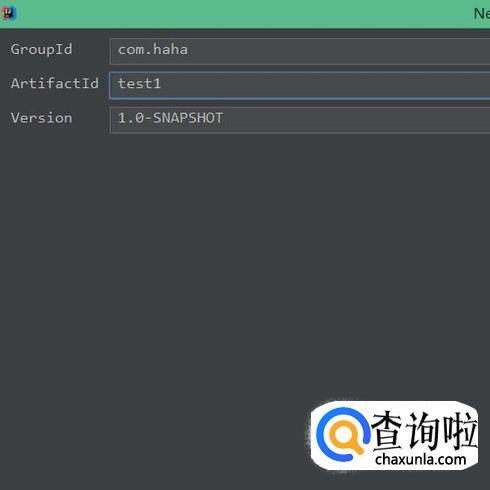490x490 pixels.
Task: Click the GroupId label
Action: (x=41, y=50)
